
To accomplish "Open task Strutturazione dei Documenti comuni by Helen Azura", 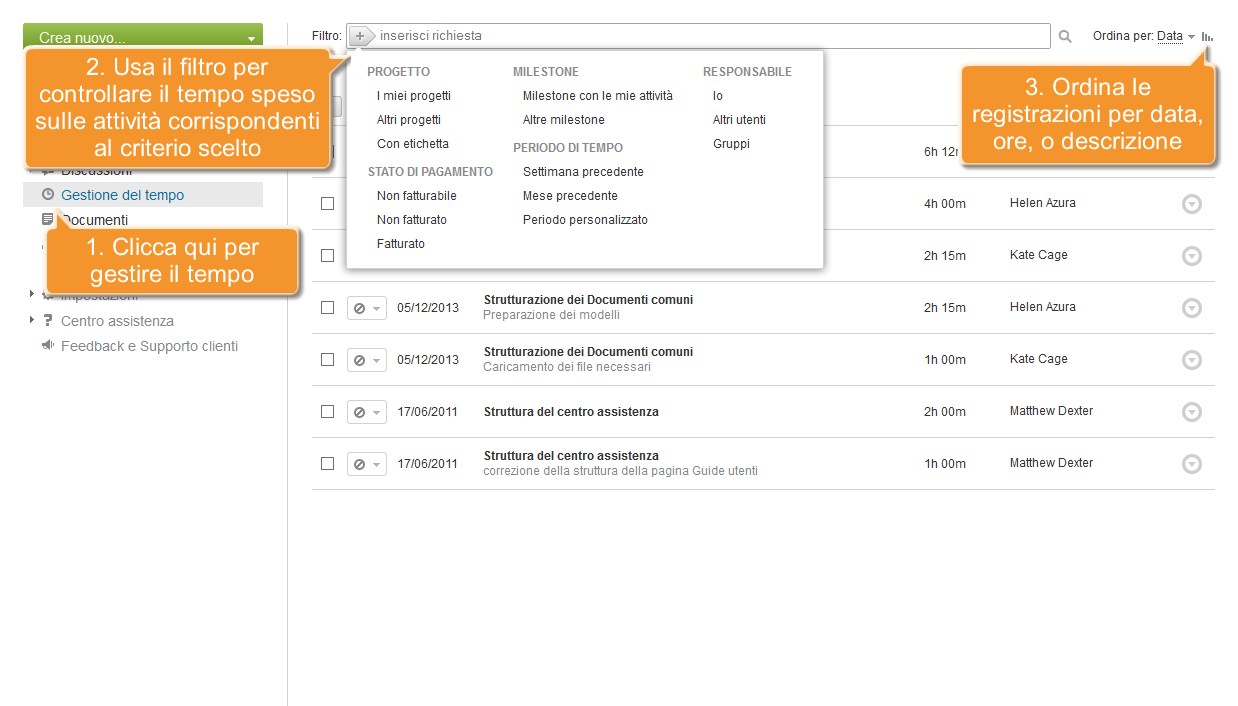I will click(x=588, y=300).
